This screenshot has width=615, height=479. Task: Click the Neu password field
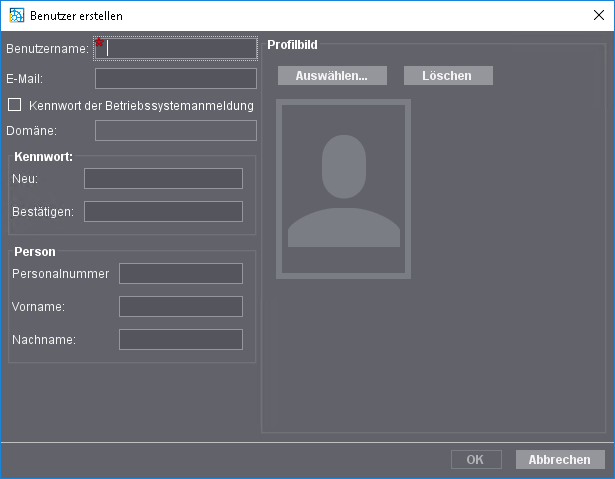163,179
